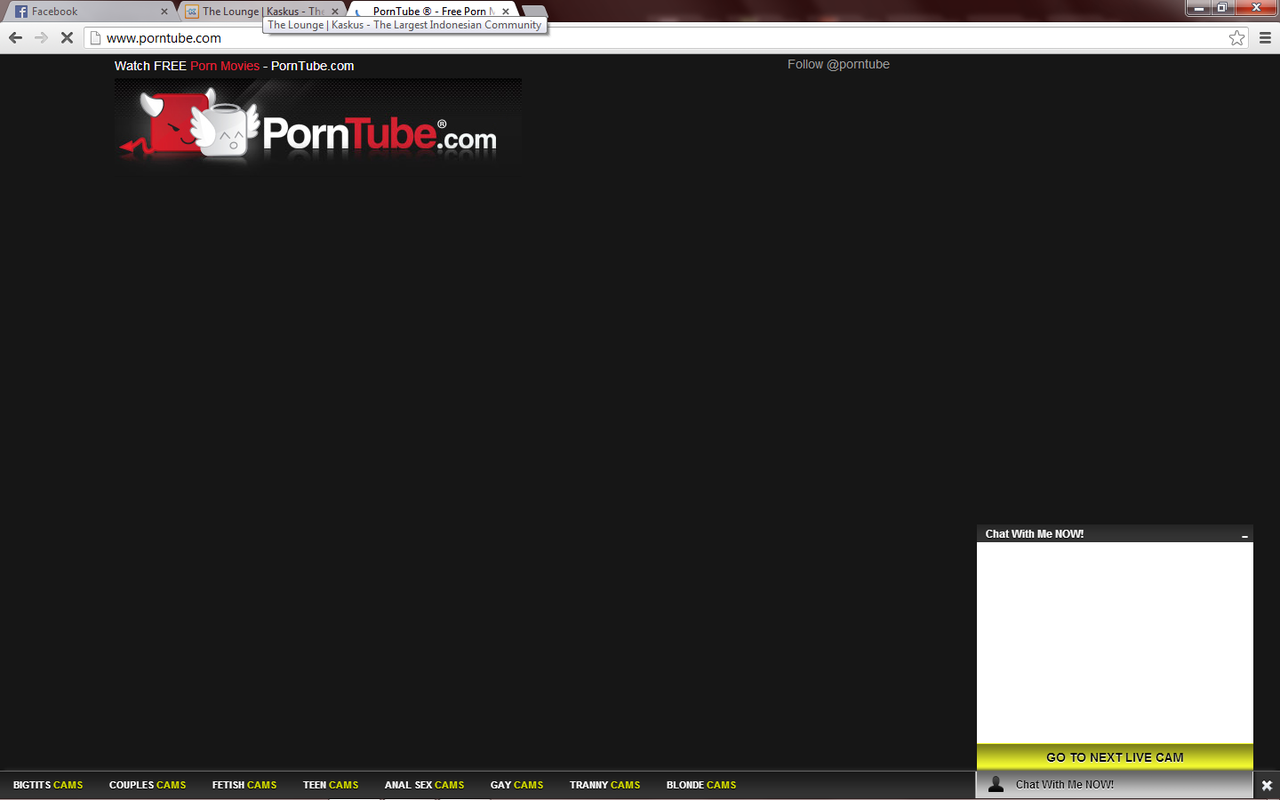Stop page loading with the X button
1280x800 pixels.
click(67, 38)
